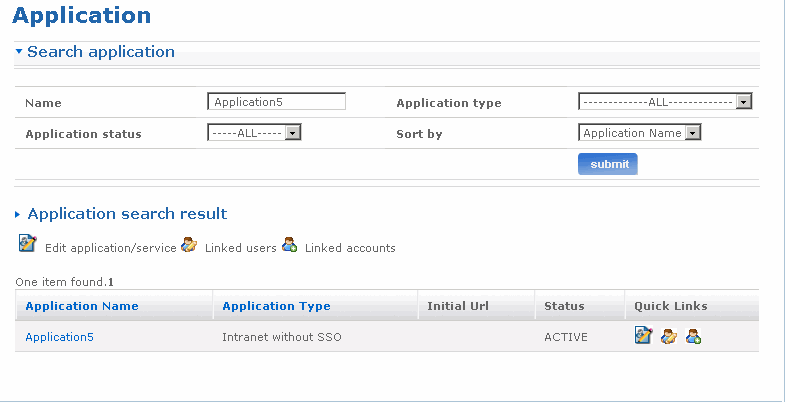Open the Application type dropdown
Screen dimensions: 785x403
(x=665, y=102)
